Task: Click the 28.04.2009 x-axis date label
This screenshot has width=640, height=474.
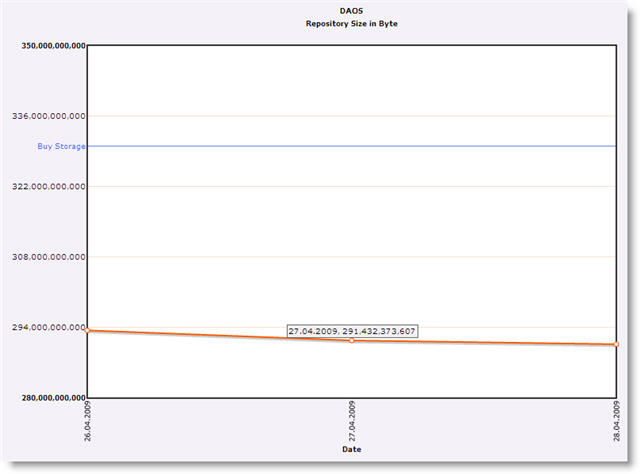Action: (616, 421)
